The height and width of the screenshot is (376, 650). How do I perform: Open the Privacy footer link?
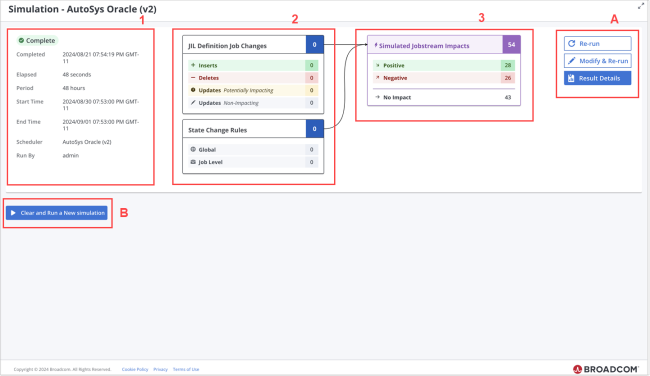(x=160, y=369)
